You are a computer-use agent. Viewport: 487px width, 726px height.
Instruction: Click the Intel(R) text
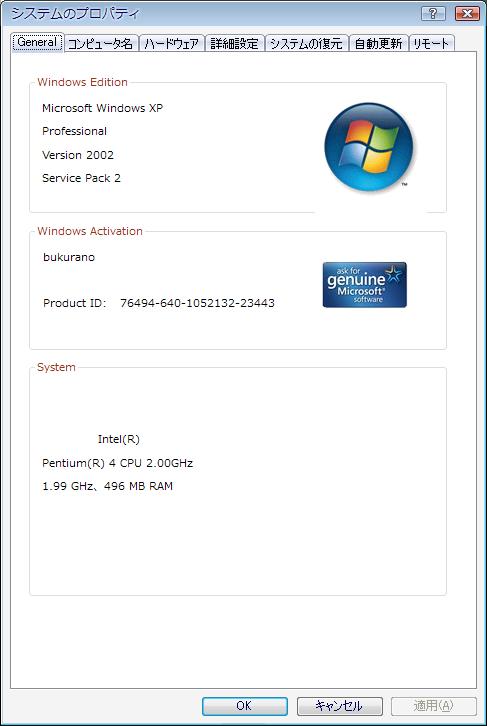[119, 439]
